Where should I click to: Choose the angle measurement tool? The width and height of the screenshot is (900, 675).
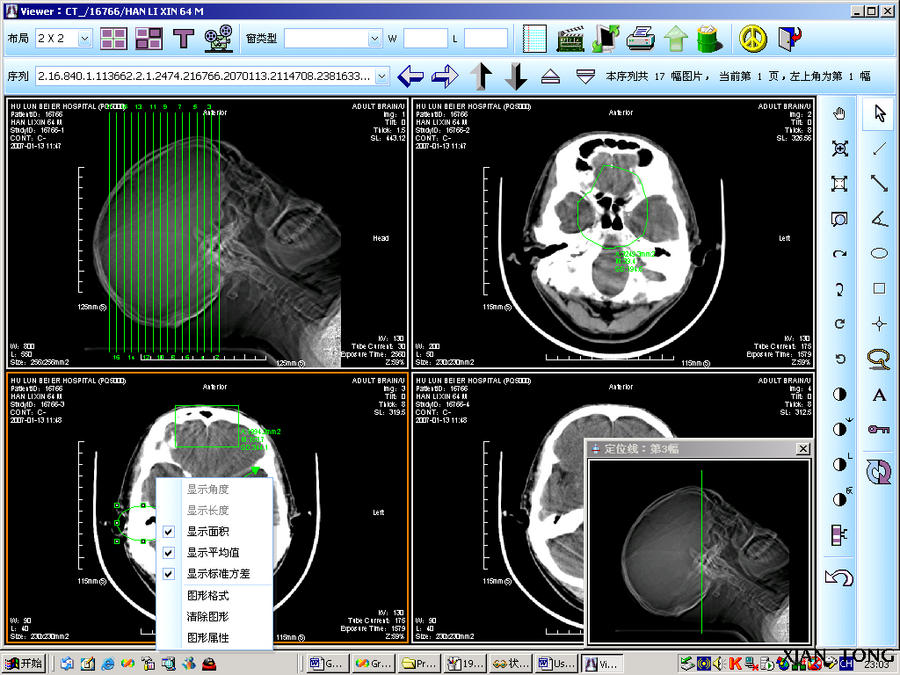coord(879,218)
